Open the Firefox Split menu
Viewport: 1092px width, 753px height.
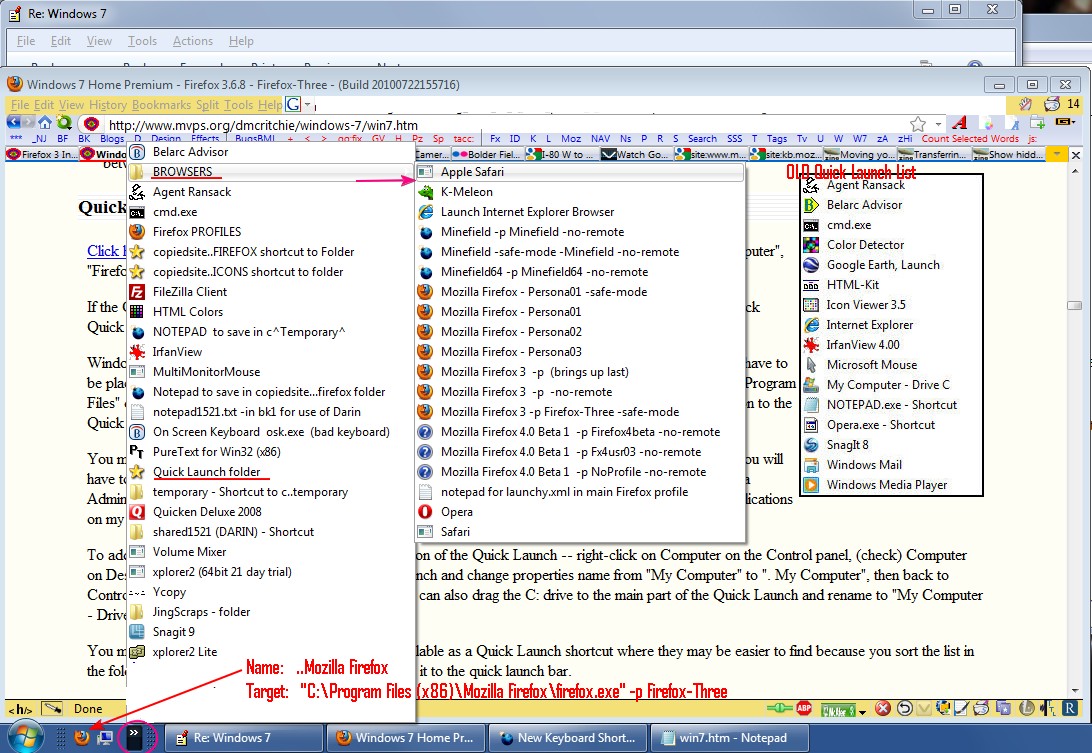coord(208,104)
